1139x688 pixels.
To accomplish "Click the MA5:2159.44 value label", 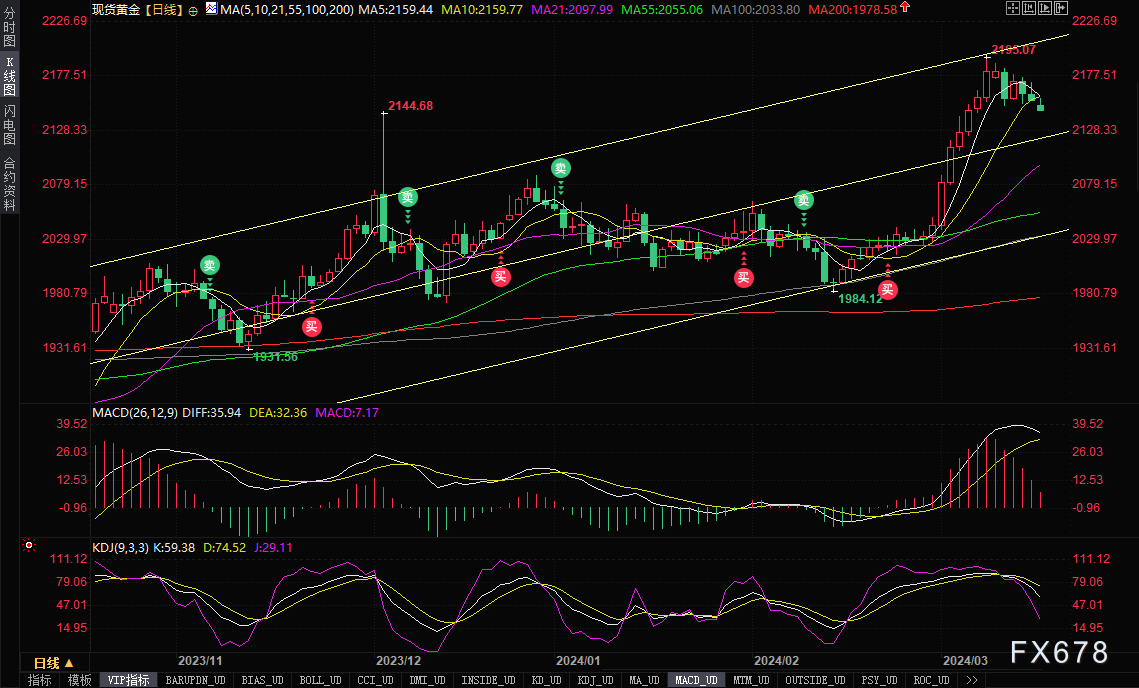I will [395, 9].
